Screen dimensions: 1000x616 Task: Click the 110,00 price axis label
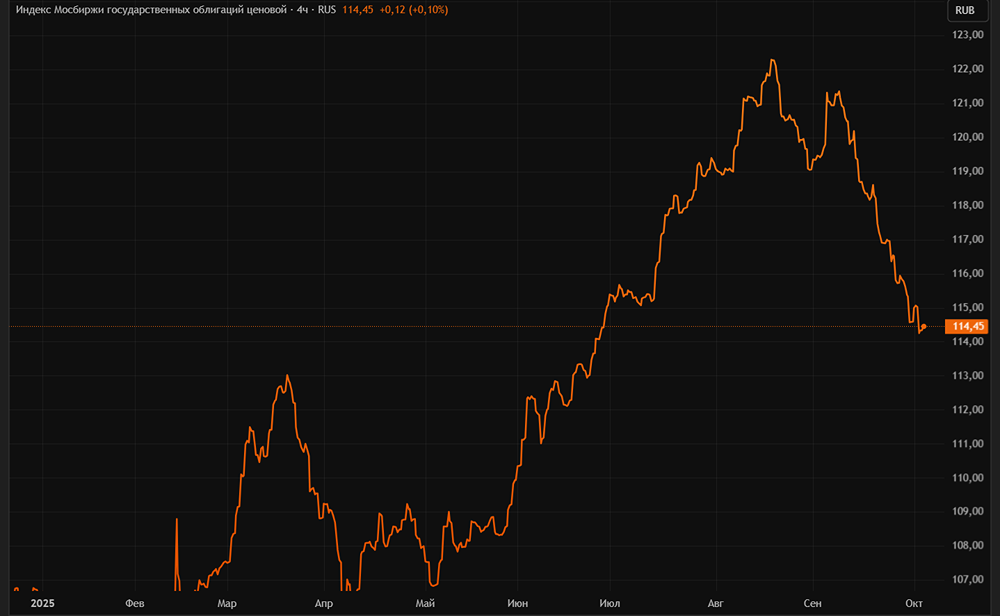point(967,478)
